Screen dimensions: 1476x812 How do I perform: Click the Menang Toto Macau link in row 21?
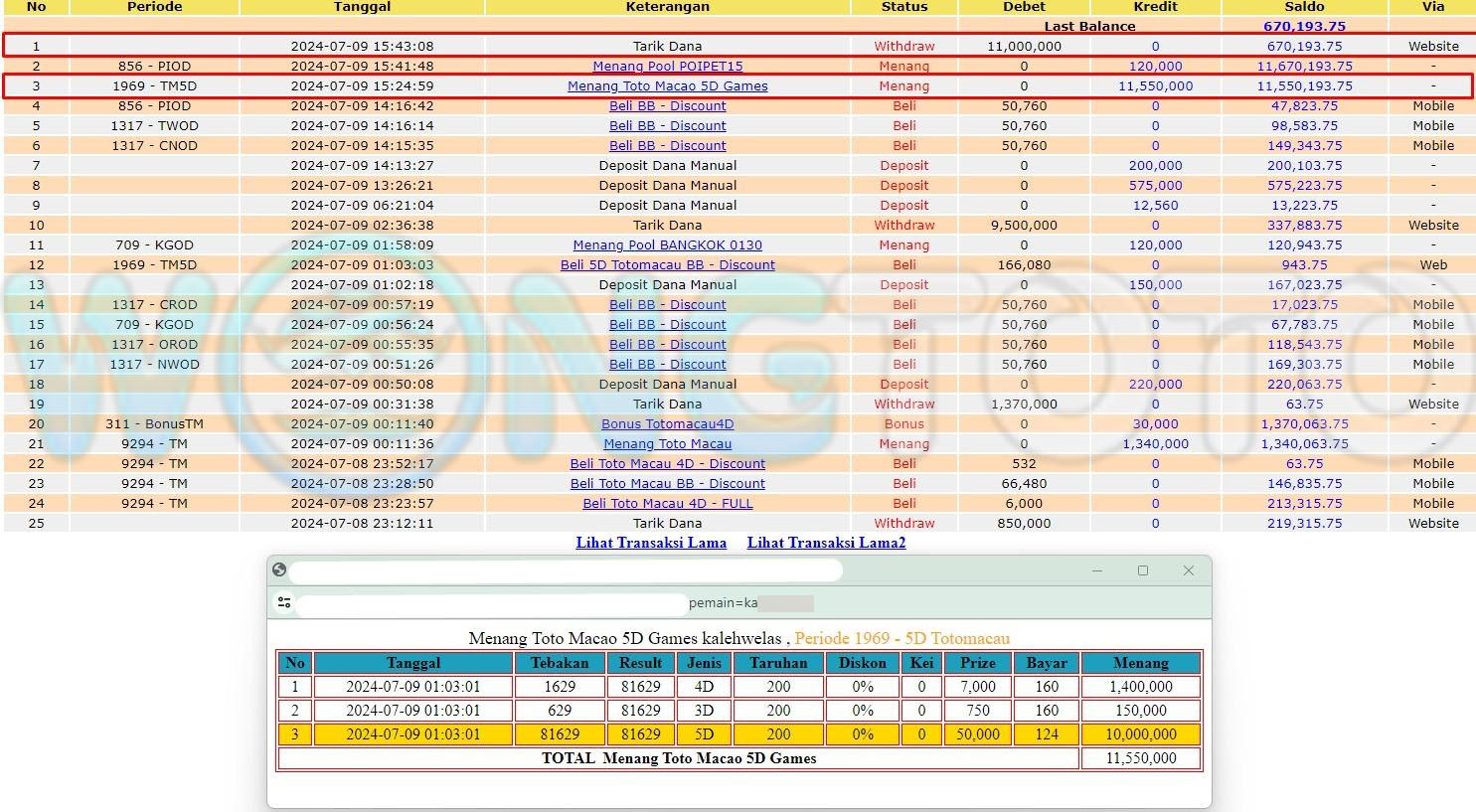coord(667,444)
